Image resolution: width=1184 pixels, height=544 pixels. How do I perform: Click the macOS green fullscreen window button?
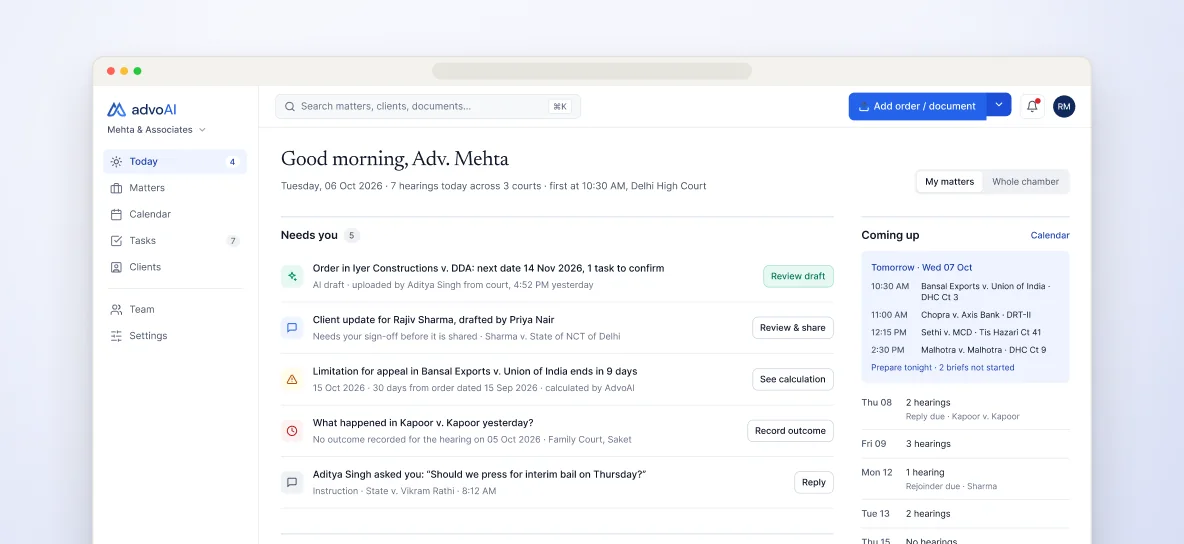(x=137, y=71)
